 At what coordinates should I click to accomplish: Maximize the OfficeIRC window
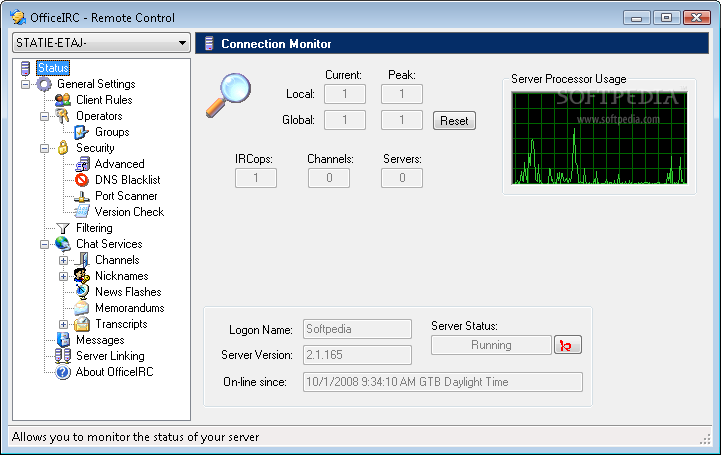point(666,18)
